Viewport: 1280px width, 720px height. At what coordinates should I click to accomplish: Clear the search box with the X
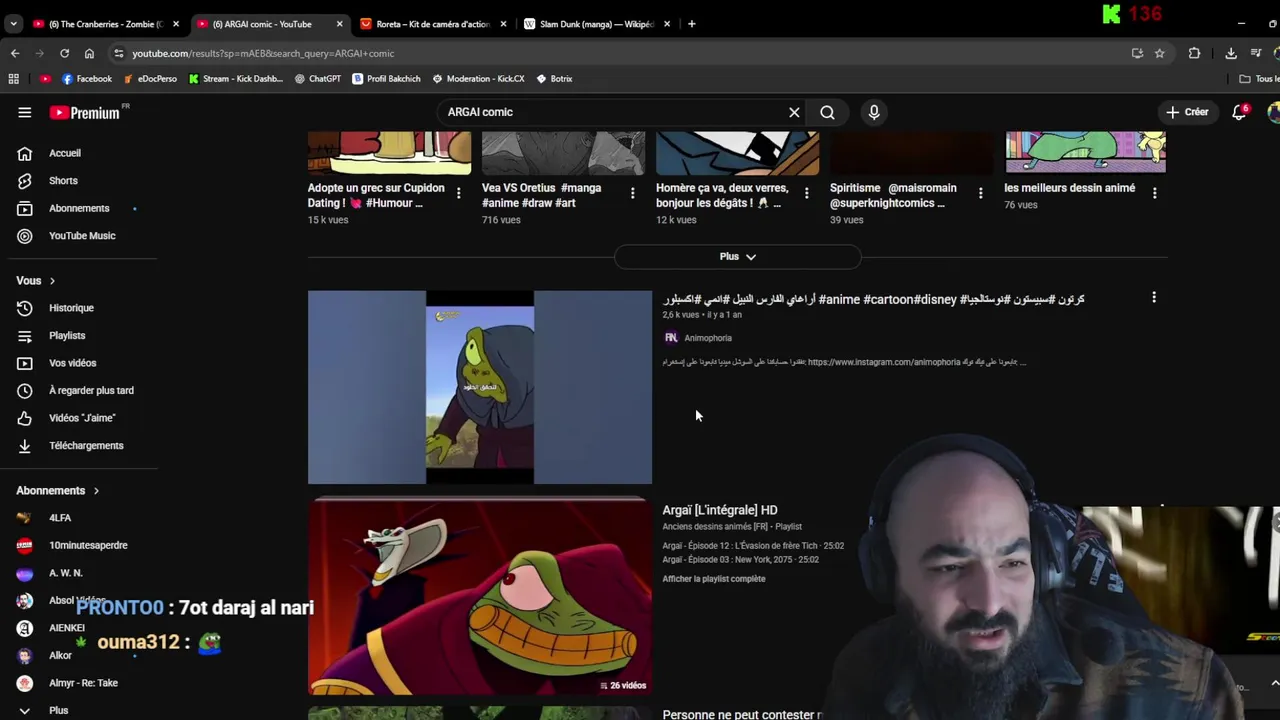click(x=794, y=112)
